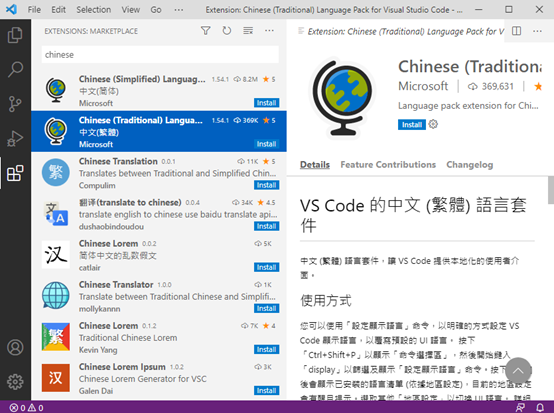Switch to the Changelog tab

[470, 165]
